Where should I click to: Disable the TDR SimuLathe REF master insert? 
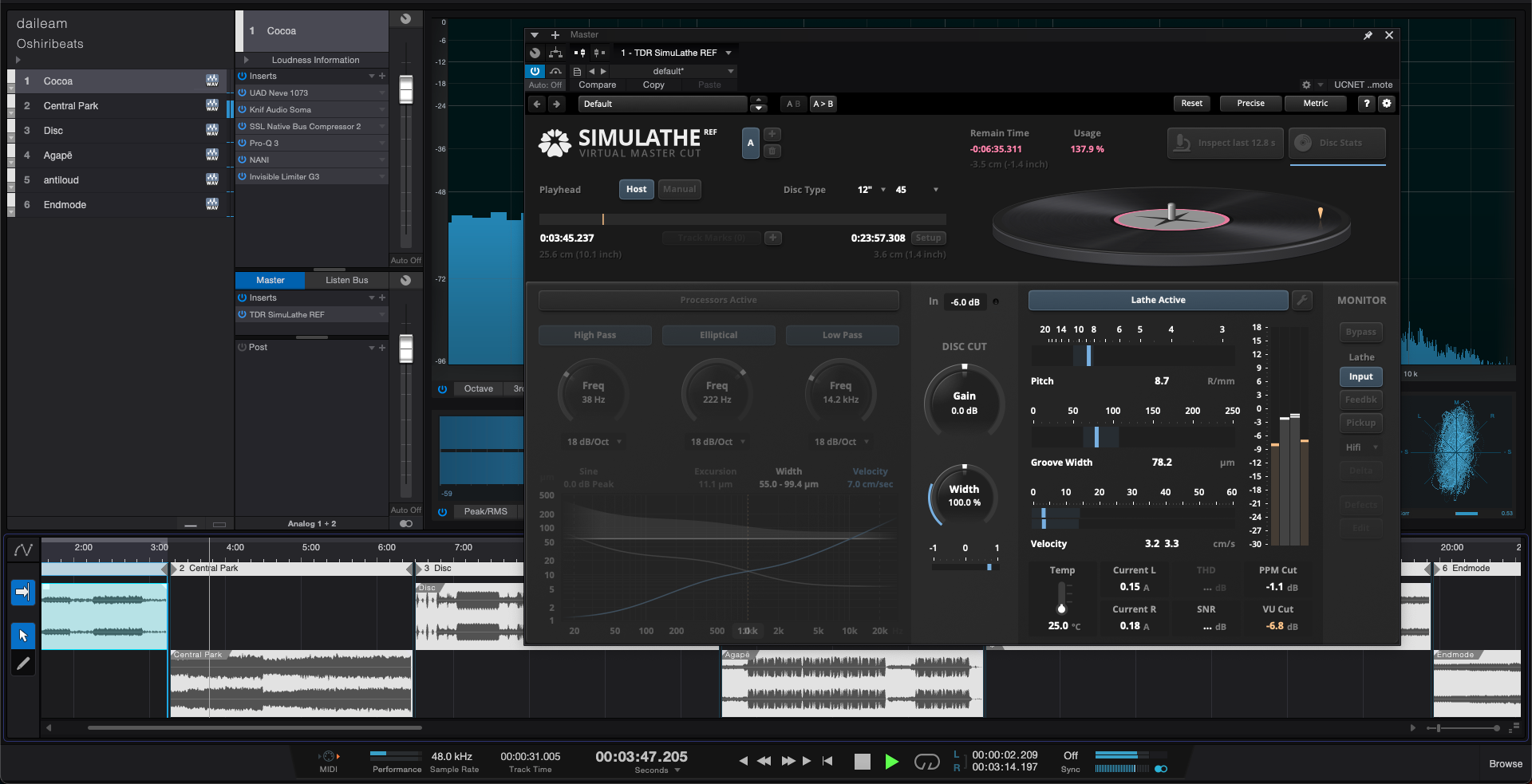tap(243, 314)
